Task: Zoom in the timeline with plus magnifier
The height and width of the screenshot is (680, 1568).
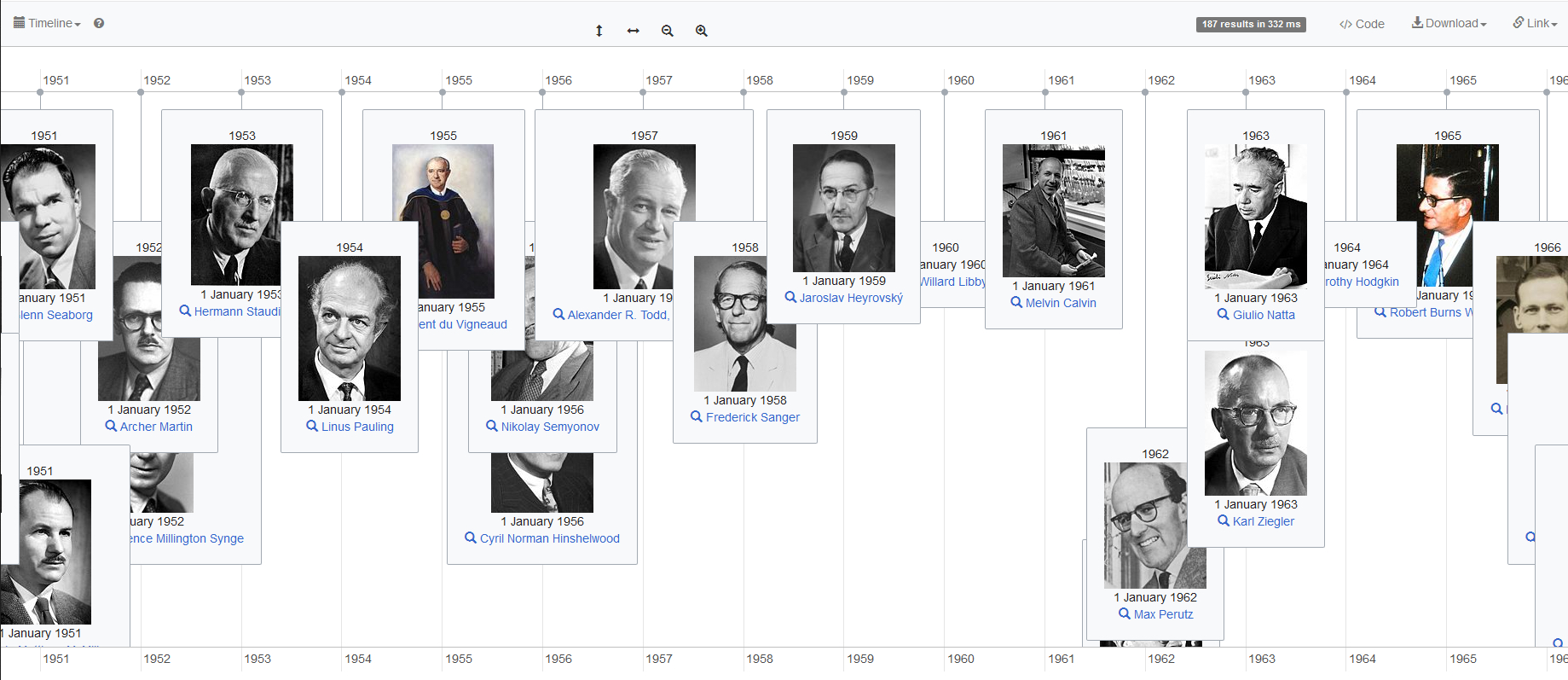Action: point(702,31)
